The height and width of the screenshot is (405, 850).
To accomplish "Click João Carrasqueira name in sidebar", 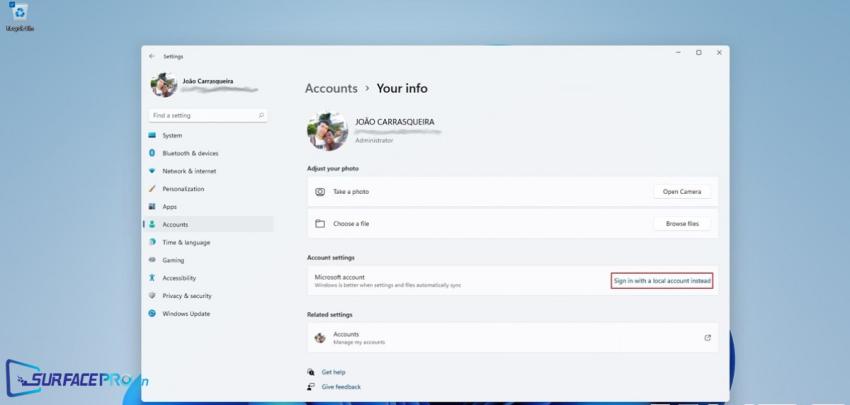I will coord(208,81).
